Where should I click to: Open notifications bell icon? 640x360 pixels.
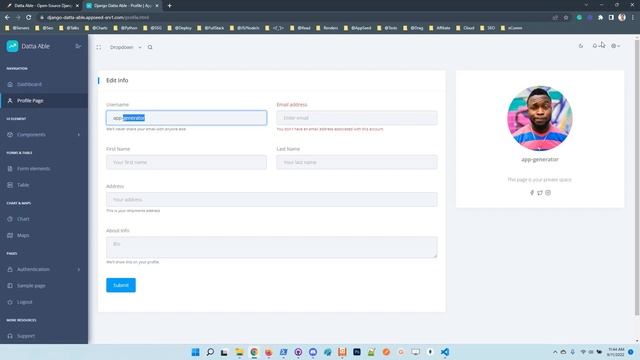[x=595, y=46]
